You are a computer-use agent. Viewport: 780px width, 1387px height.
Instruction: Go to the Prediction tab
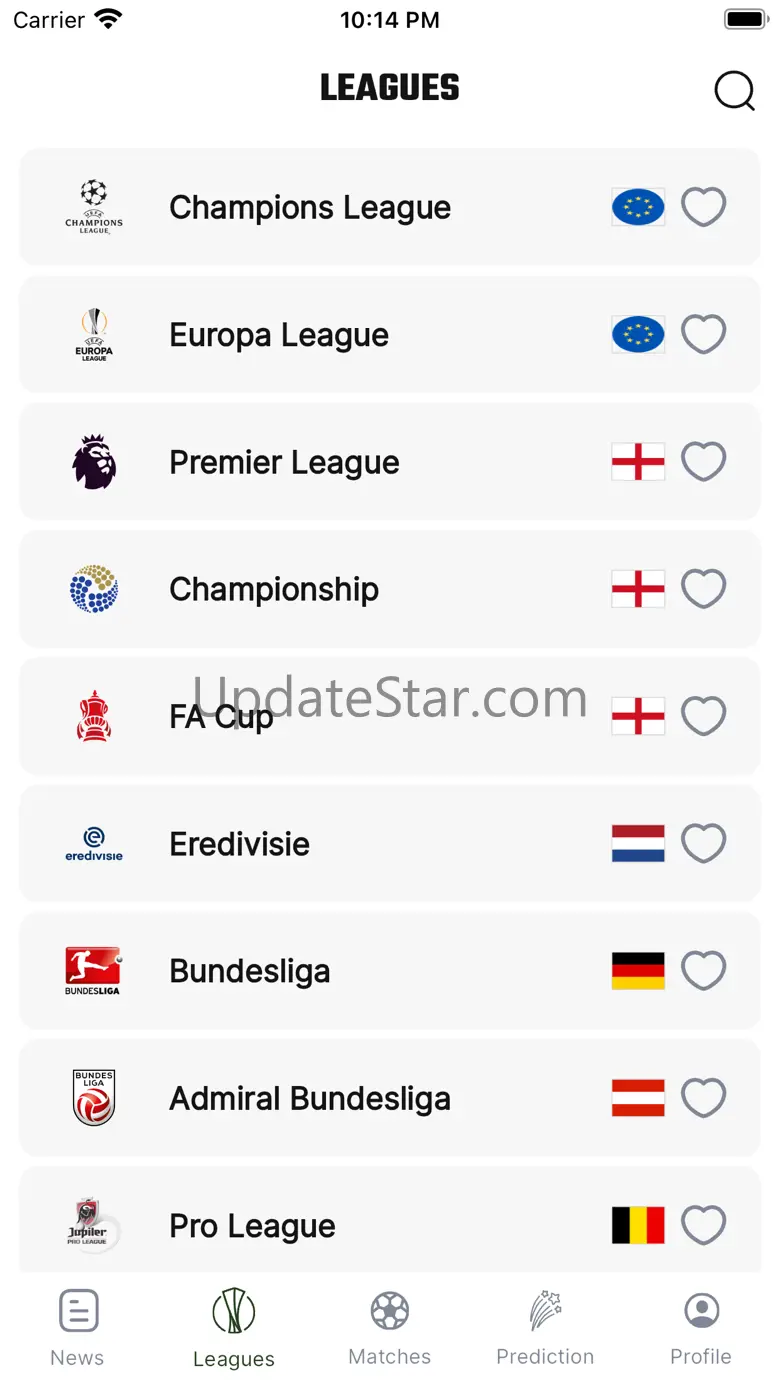pos(545,1327)
